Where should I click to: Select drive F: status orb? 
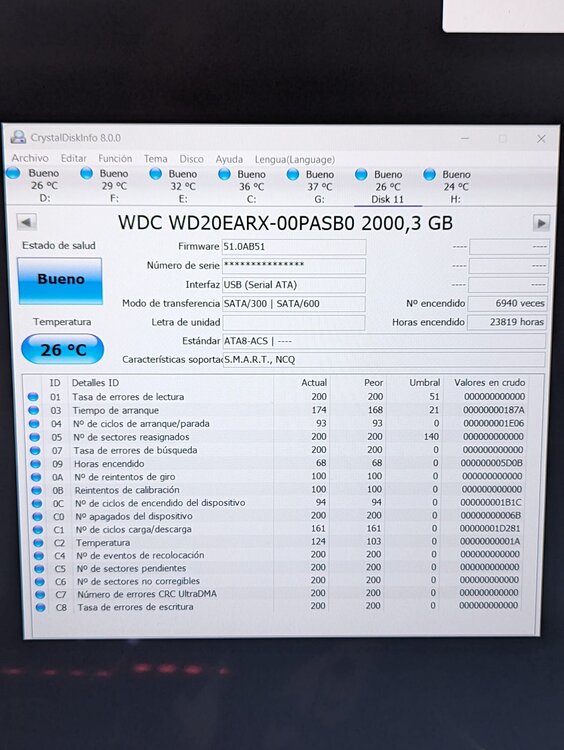point(87,173)
